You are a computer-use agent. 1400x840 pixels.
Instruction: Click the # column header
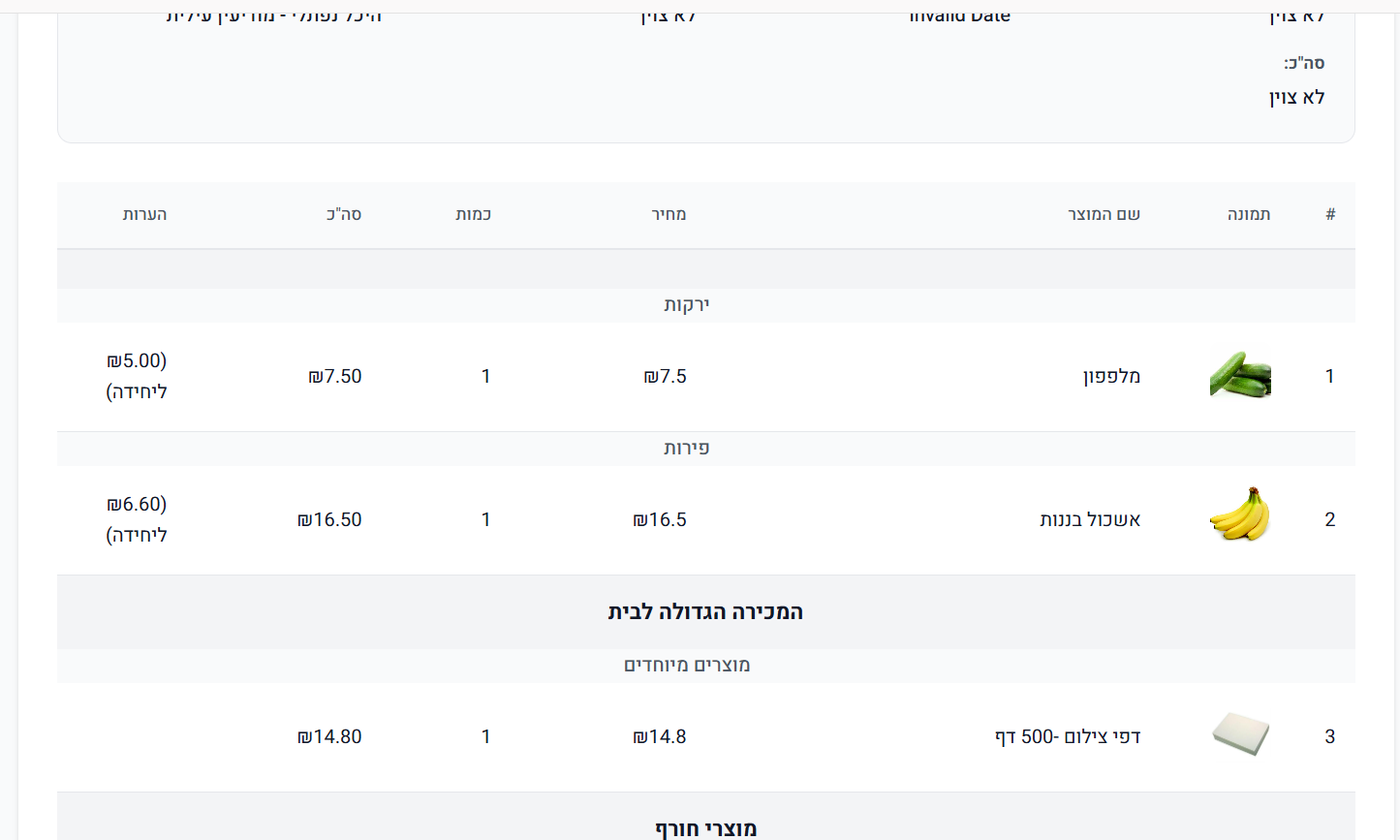(x=1330, y=214)
